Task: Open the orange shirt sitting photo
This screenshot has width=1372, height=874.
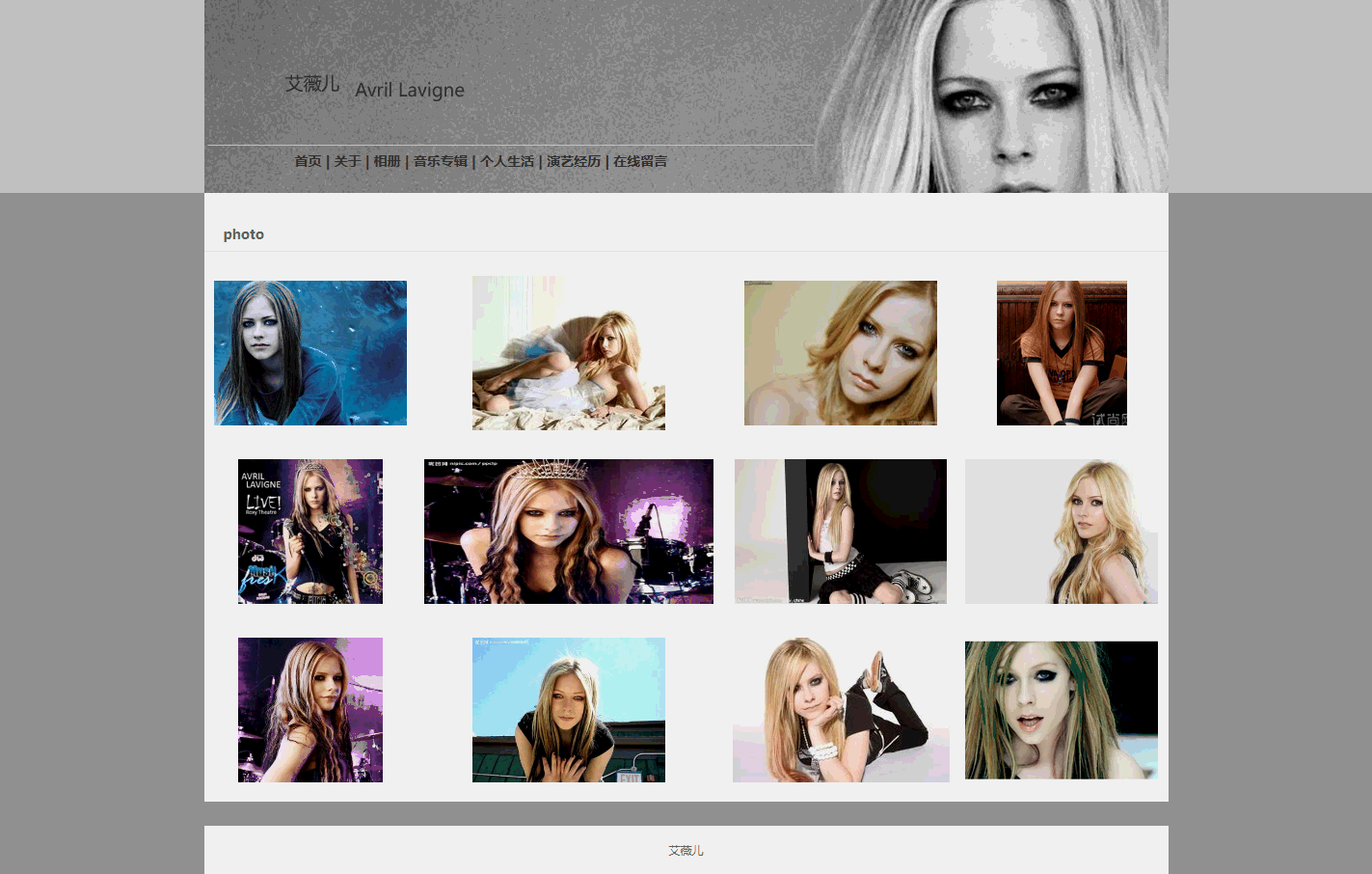Action: point(1062,353)
